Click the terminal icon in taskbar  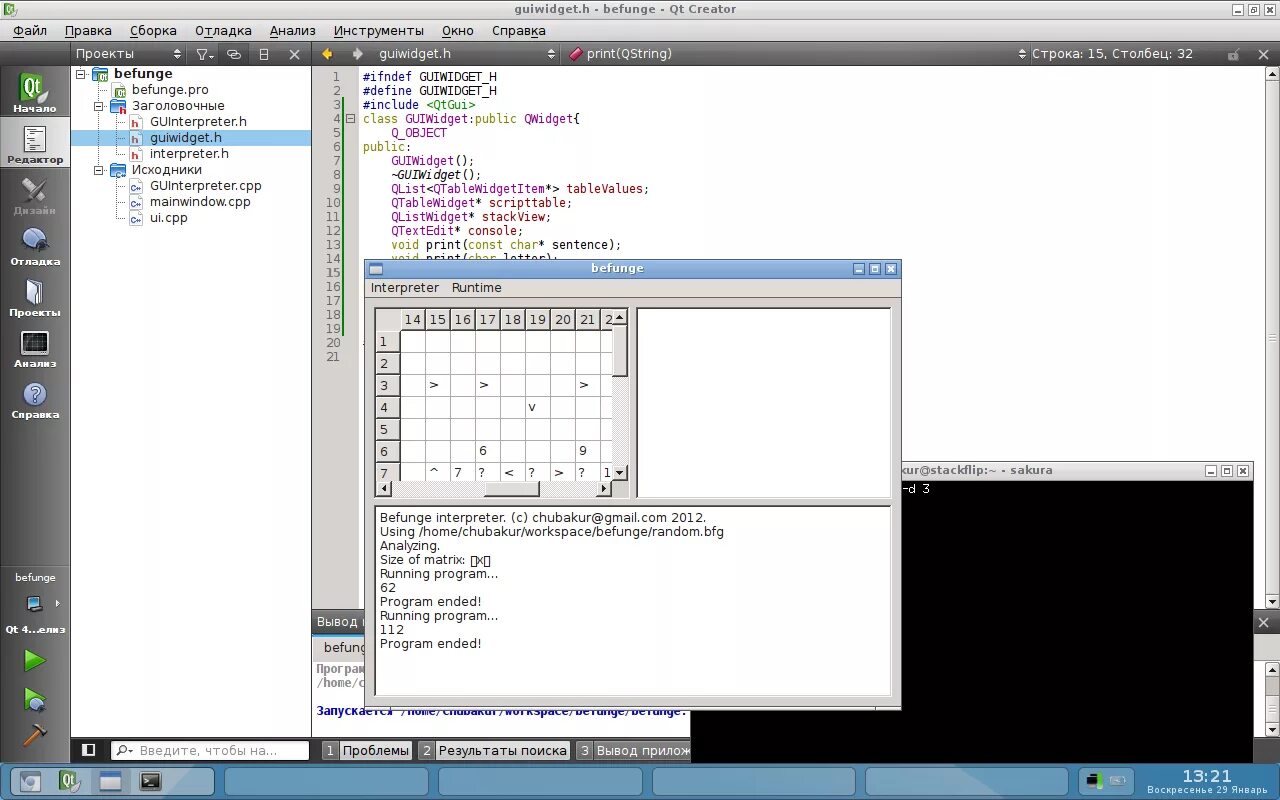click(x=150, y=781)
